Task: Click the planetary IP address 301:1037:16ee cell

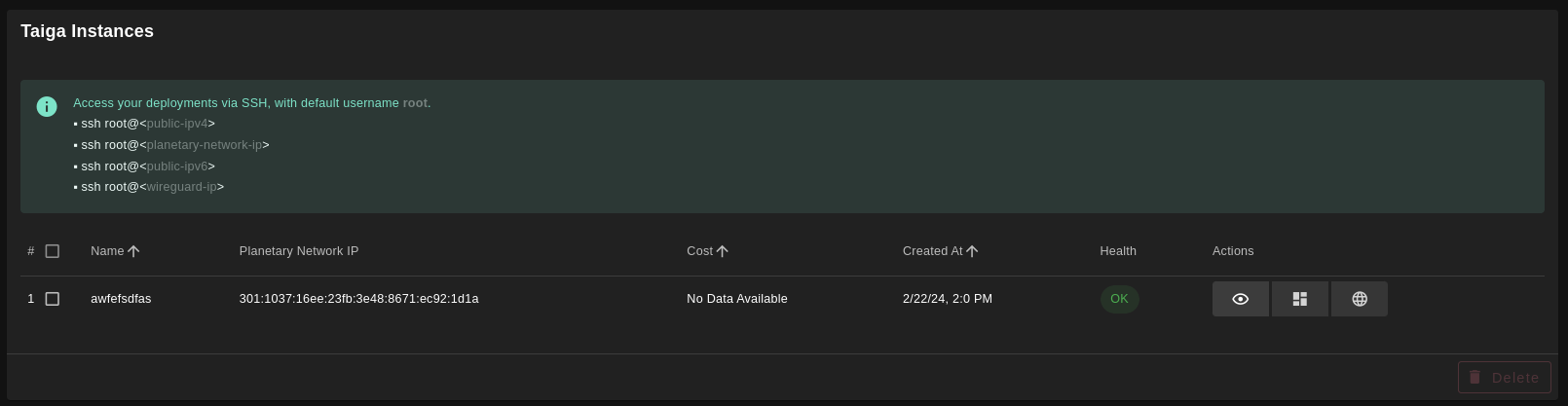Action: [x=358, y=299]
